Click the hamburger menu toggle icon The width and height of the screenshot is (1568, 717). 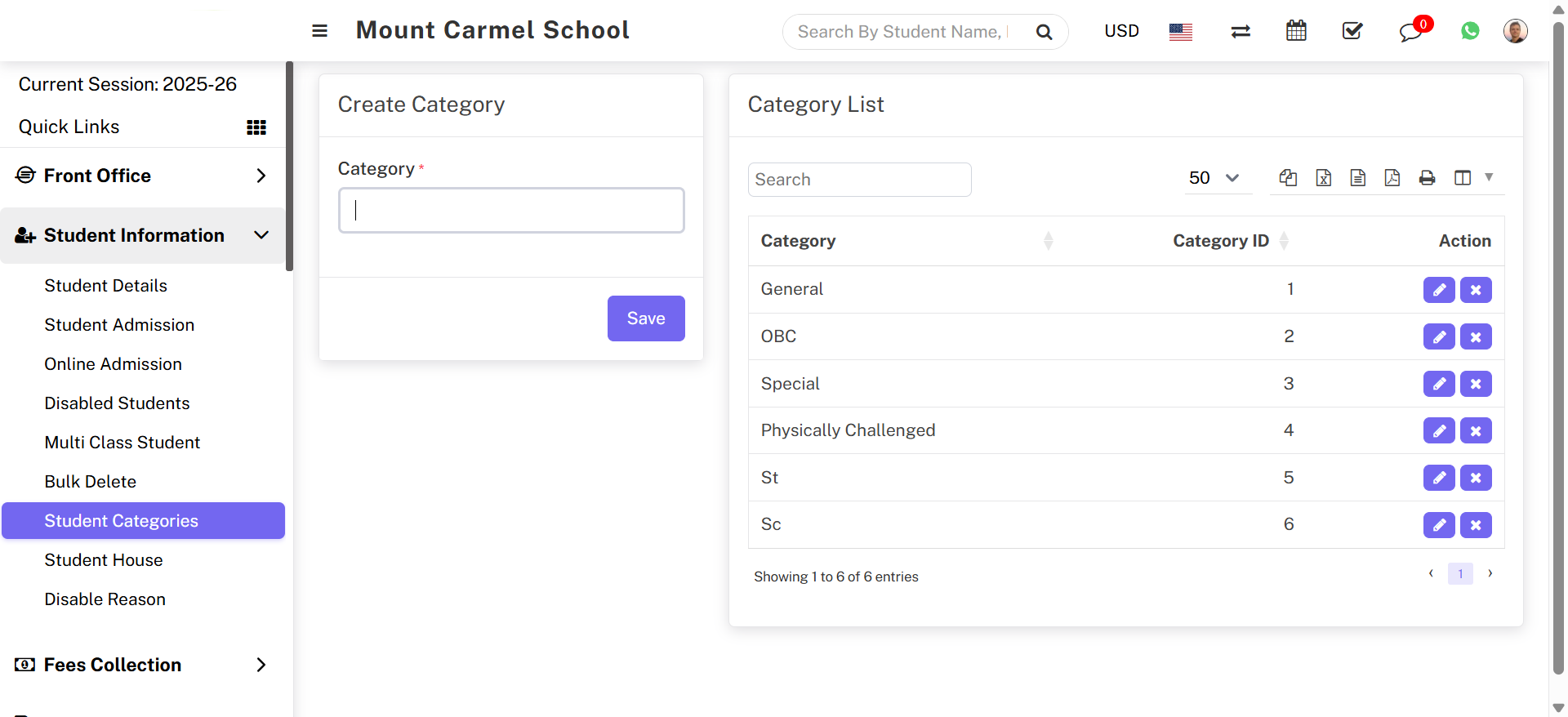pos(319,31)
